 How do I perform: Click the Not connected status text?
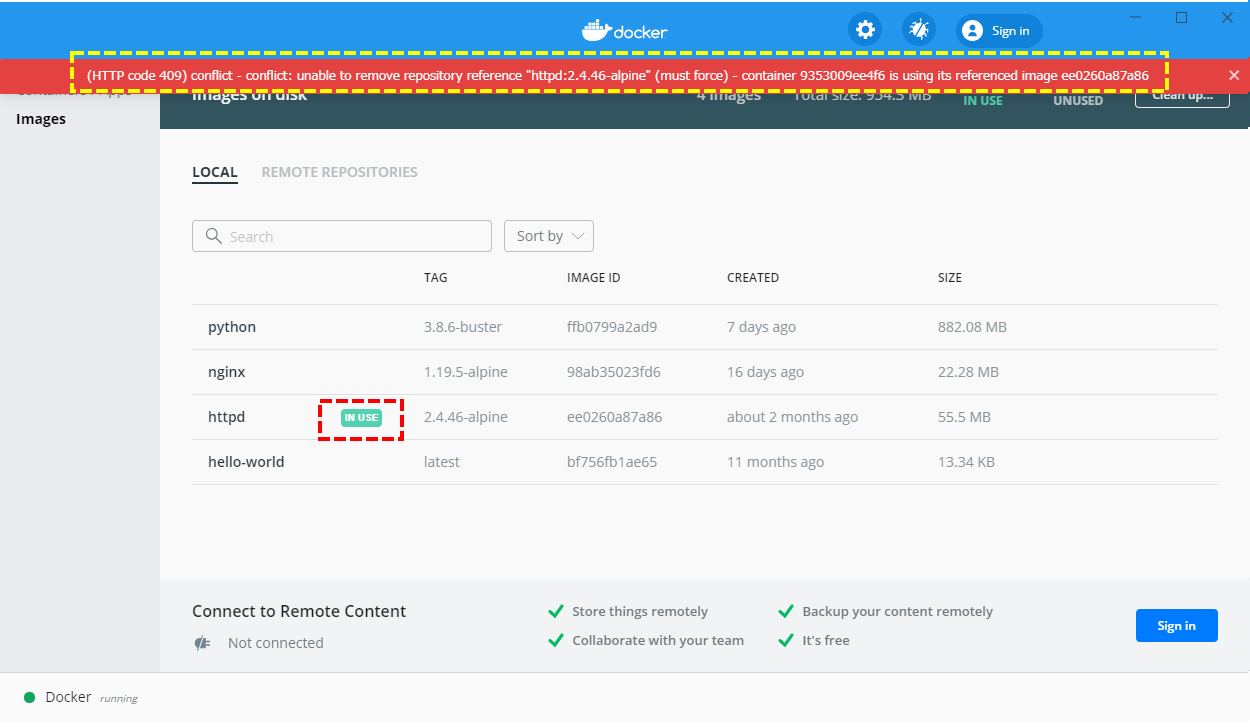tap(276, 643)
